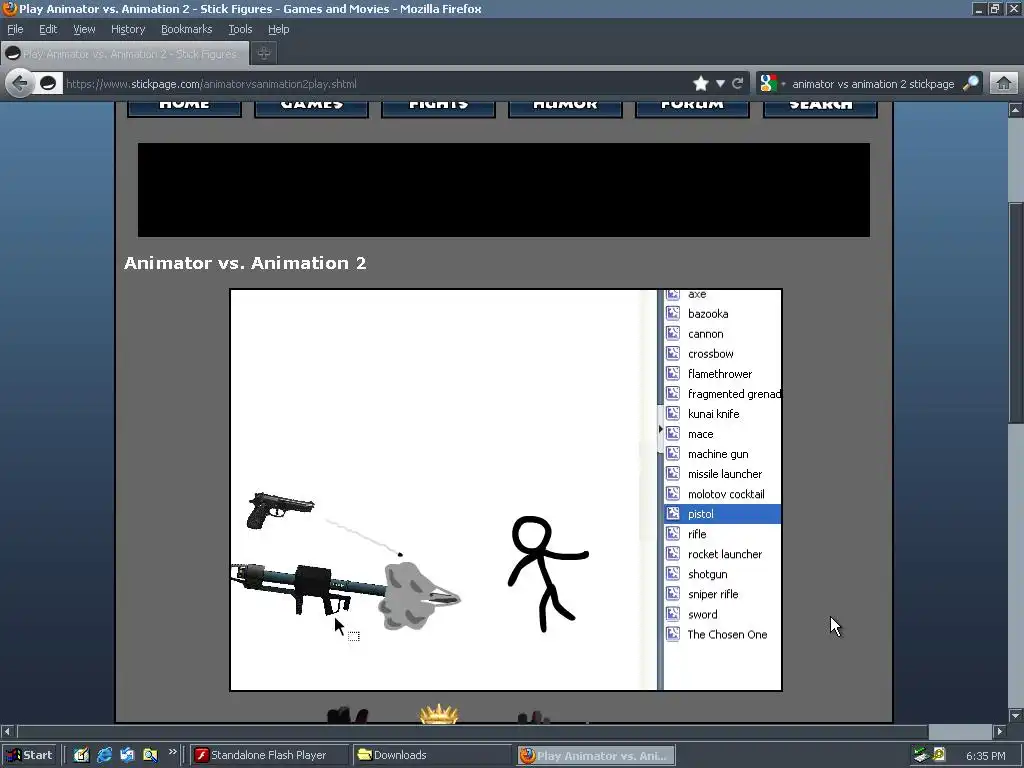
Task: Click the sniper rifle item icon
Action: (x=673, y=594)
